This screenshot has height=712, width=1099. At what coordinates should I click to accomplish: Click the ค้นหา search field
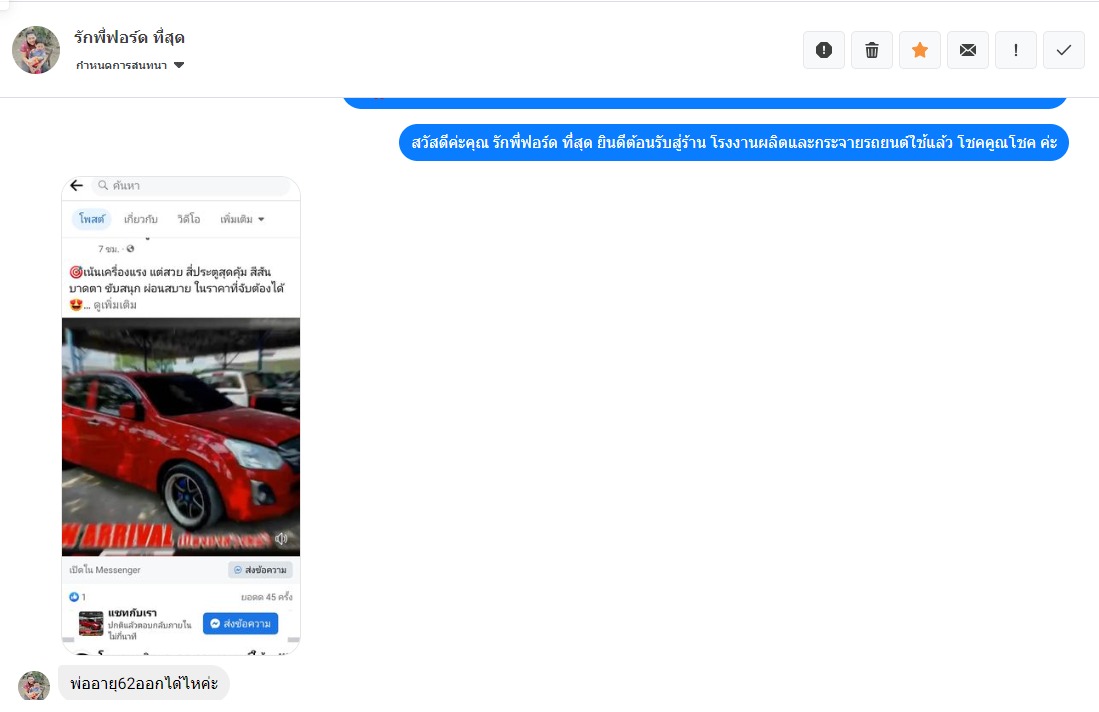click(x=190, y=186)
